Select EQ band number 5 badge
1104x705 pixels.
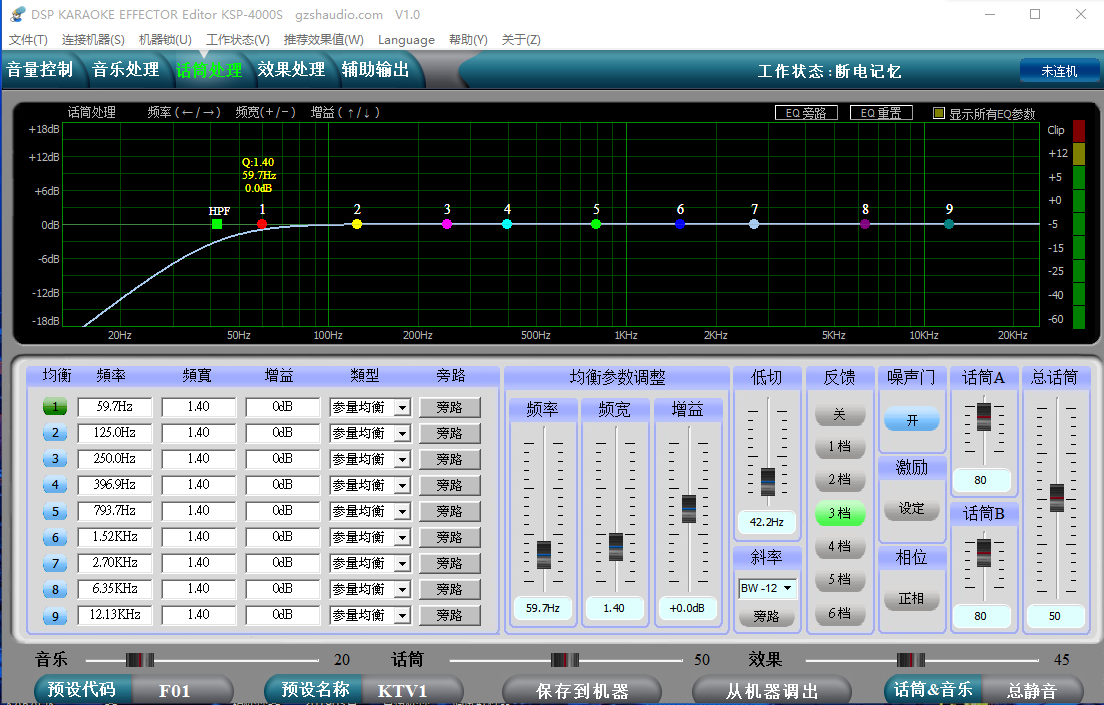(x=55, y=511)
